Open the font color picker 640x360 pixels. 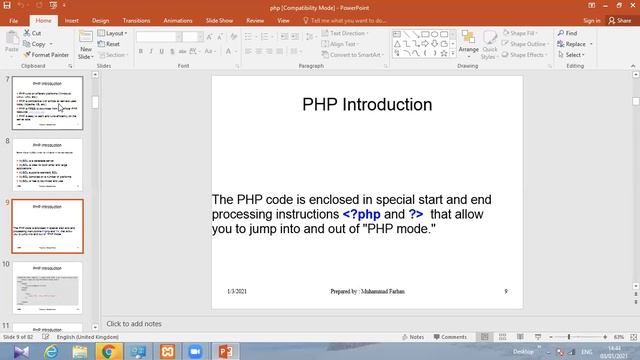230,51
